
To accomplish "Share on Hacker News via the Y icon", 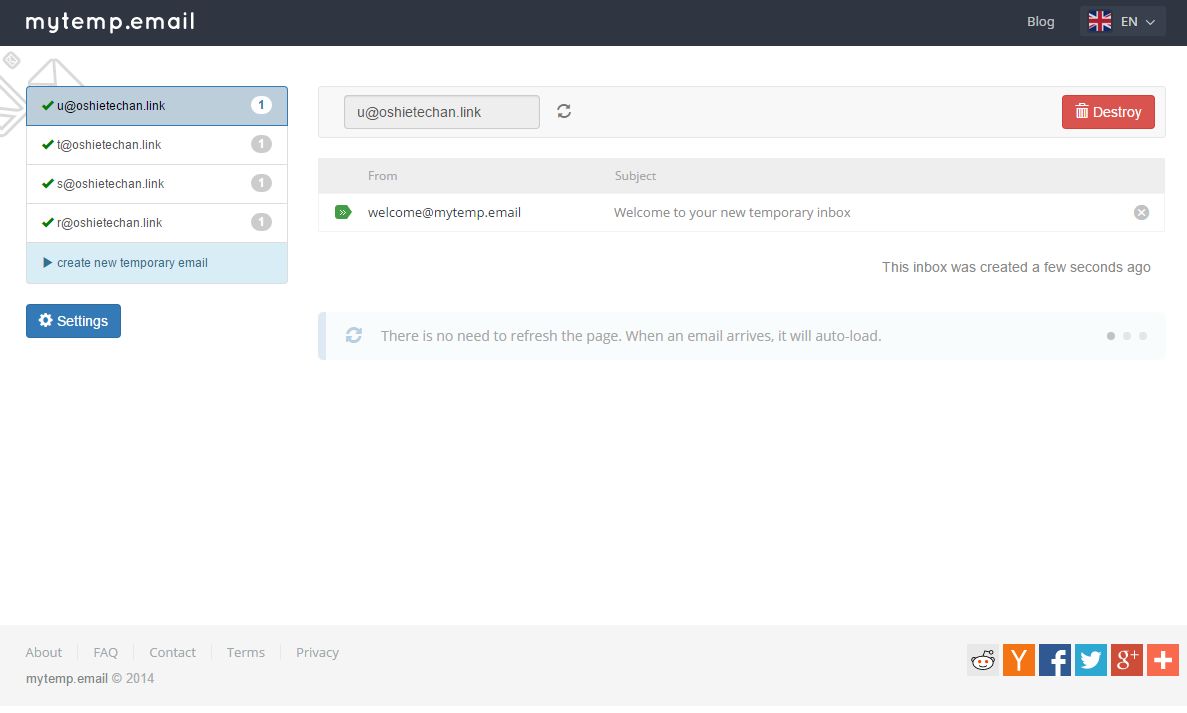I will tap(1019, 660).
